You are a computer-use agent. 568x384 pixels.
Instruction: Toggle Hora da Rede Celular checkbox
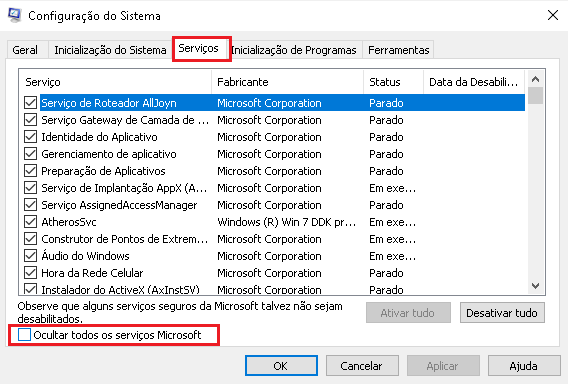(30, 273)
